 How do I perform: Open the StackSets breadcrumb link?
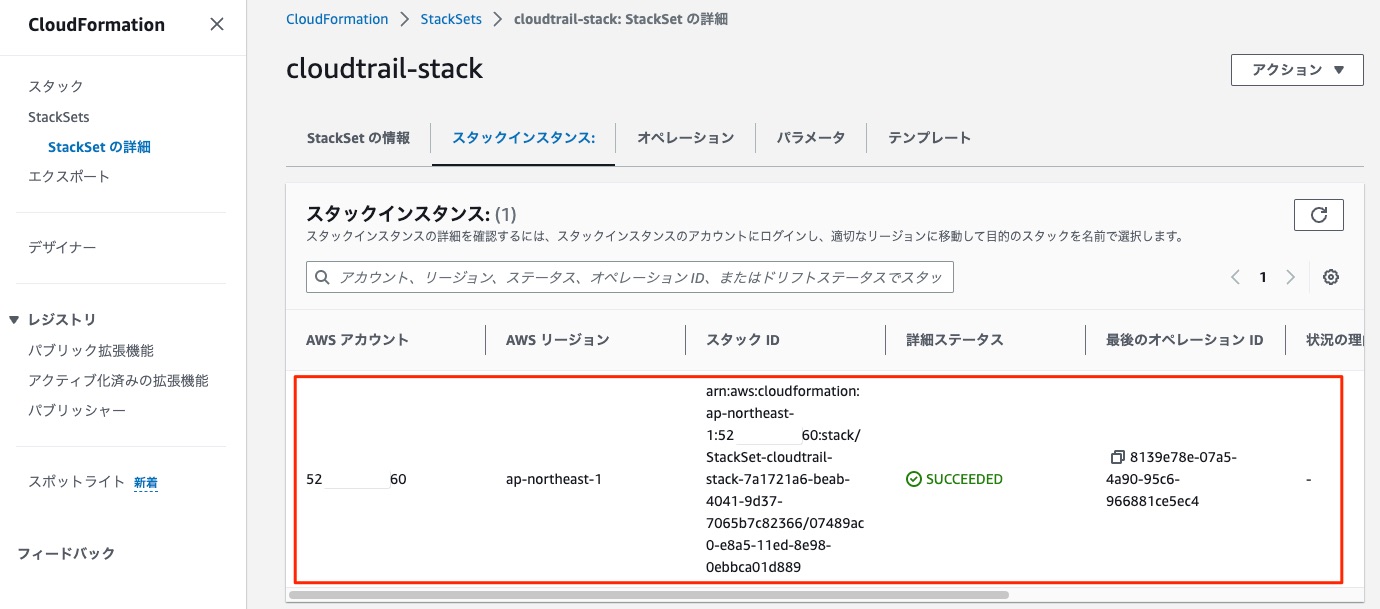click(451, 18)
